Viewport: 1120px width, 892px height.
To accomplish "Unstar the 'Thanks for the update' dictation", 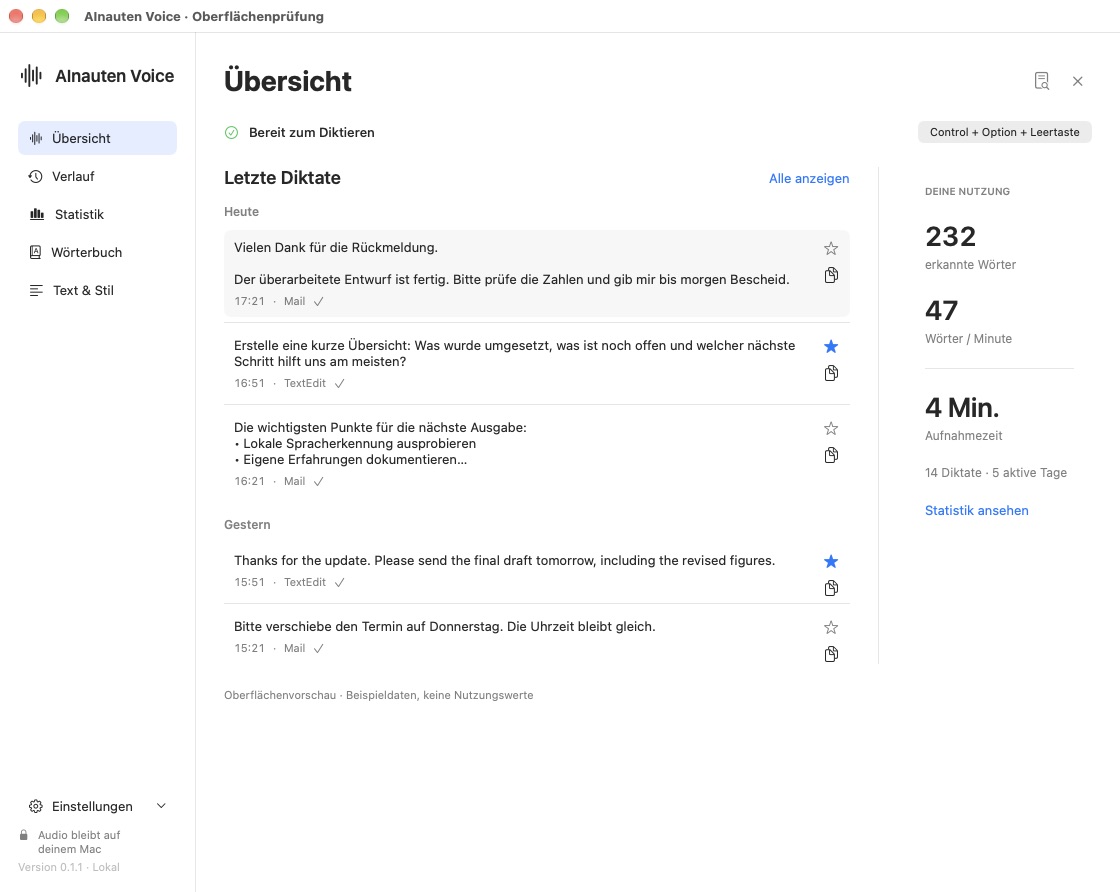I will [x=831, y=561].
